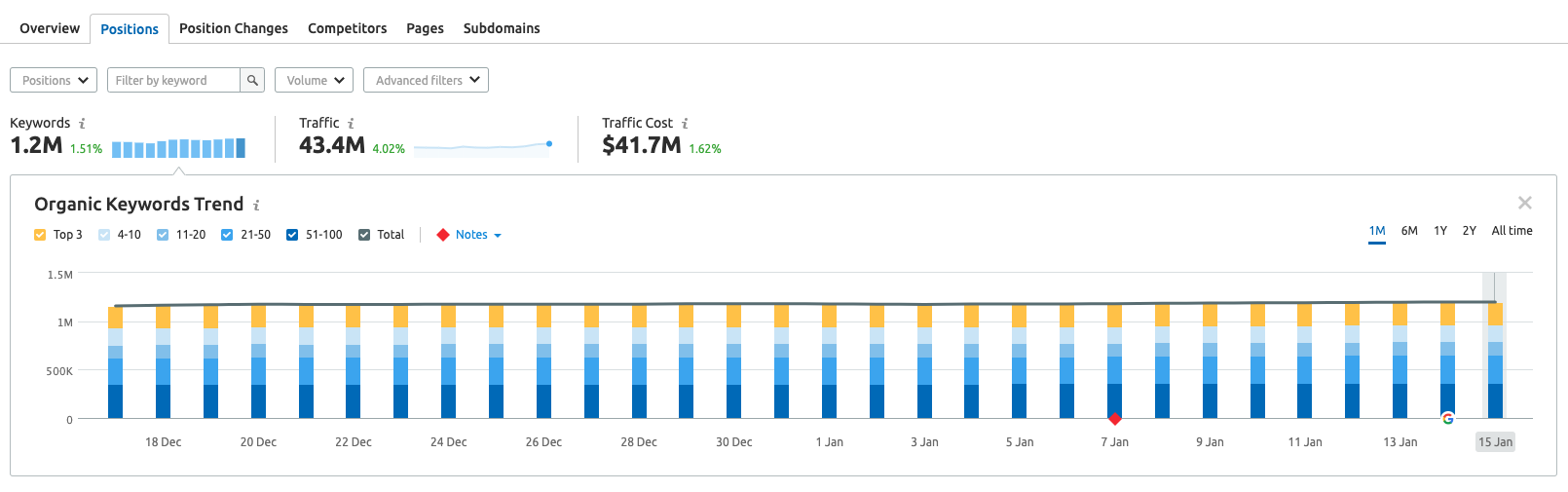Screen dimensions: 1568x492
Task: Click the red diamond note marker on 7 Jan
Action: click(1115, 419)
